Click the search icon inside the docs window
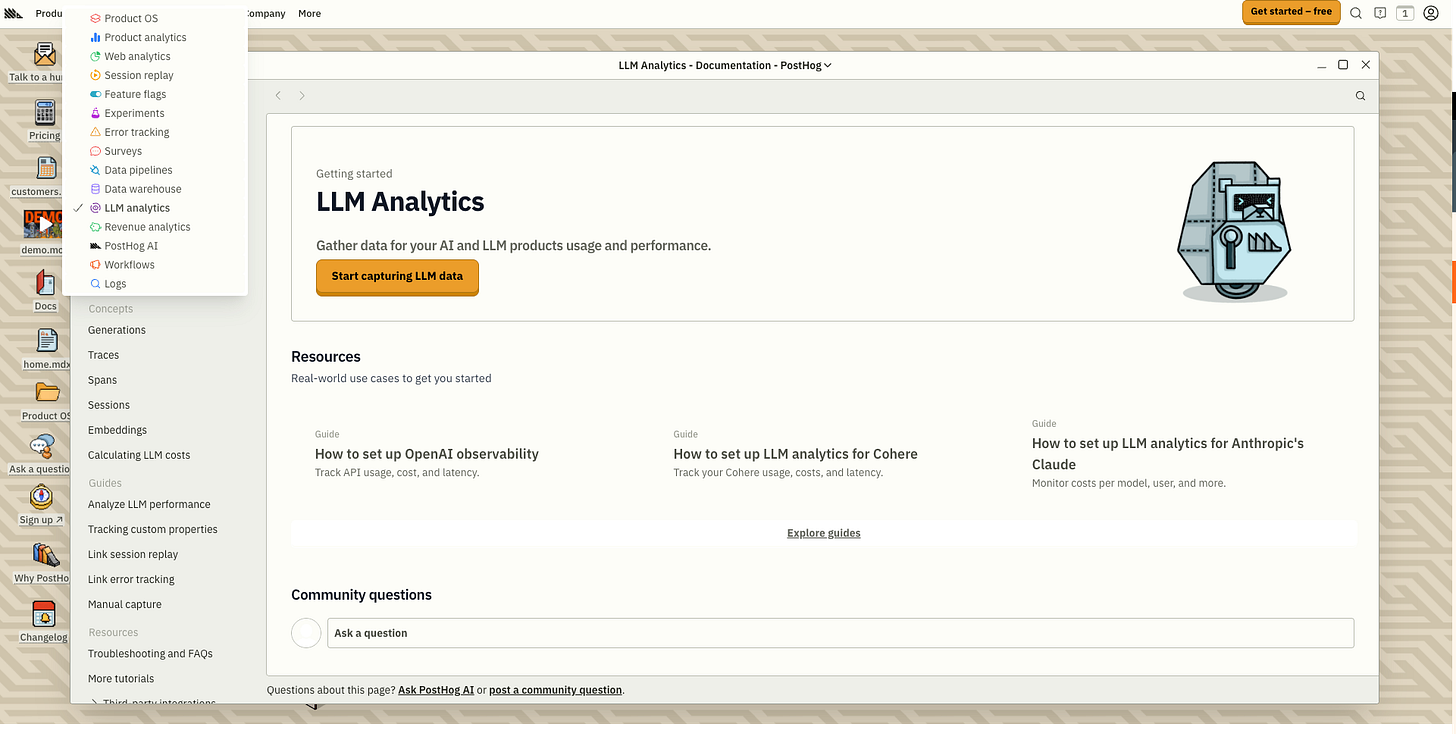Viewport: 1456px width, 734px height. pyautogui.click(x=1360, y=96)
